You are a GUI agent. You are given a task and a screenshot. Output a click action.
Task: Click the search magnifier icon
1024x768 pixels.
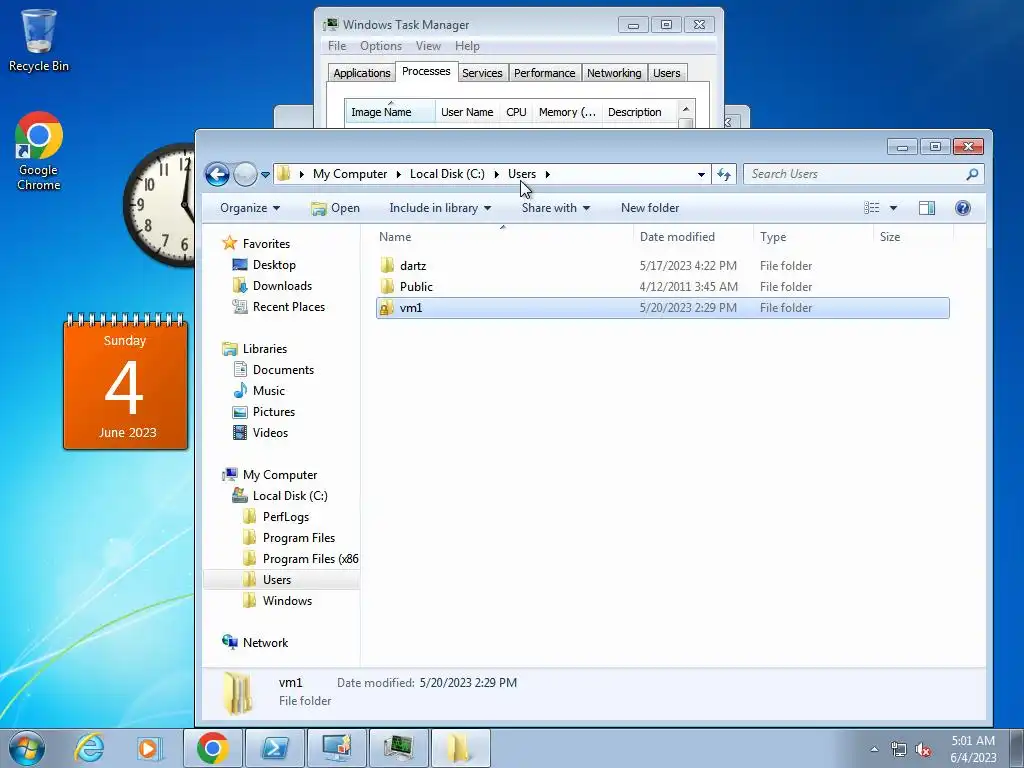[x=972, y=174]
